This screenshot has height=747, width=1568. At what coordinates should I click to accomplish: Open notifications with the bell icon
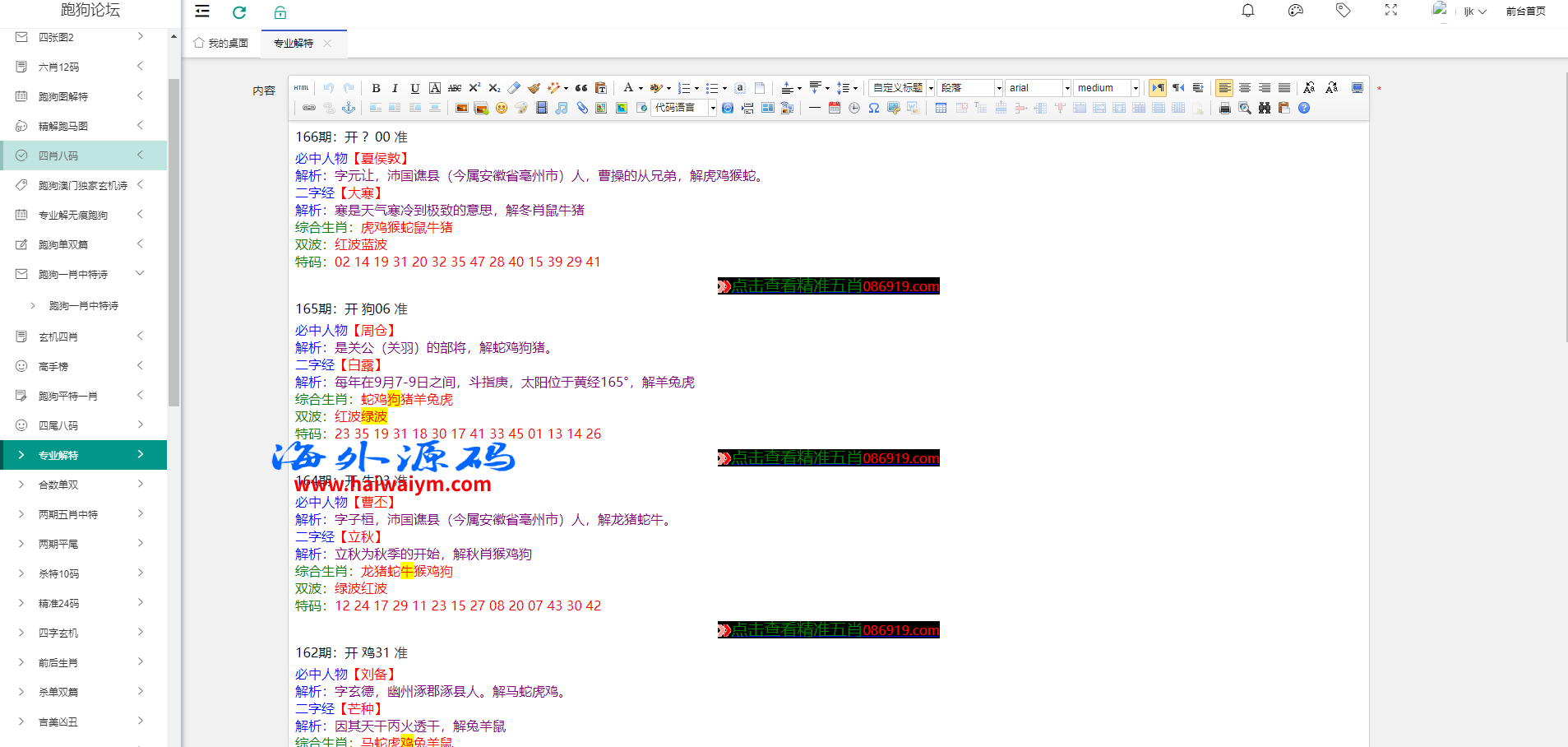[1247, 11]
